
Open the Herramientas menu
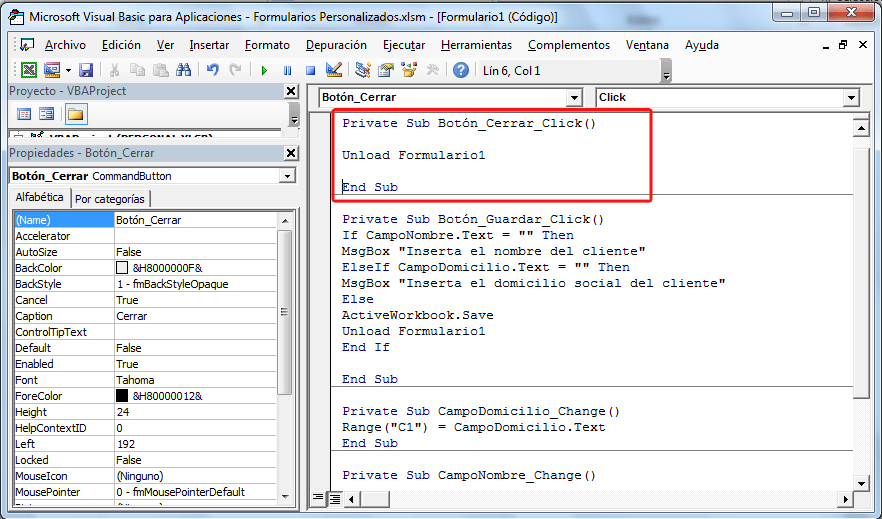click(x=476, y=45)
